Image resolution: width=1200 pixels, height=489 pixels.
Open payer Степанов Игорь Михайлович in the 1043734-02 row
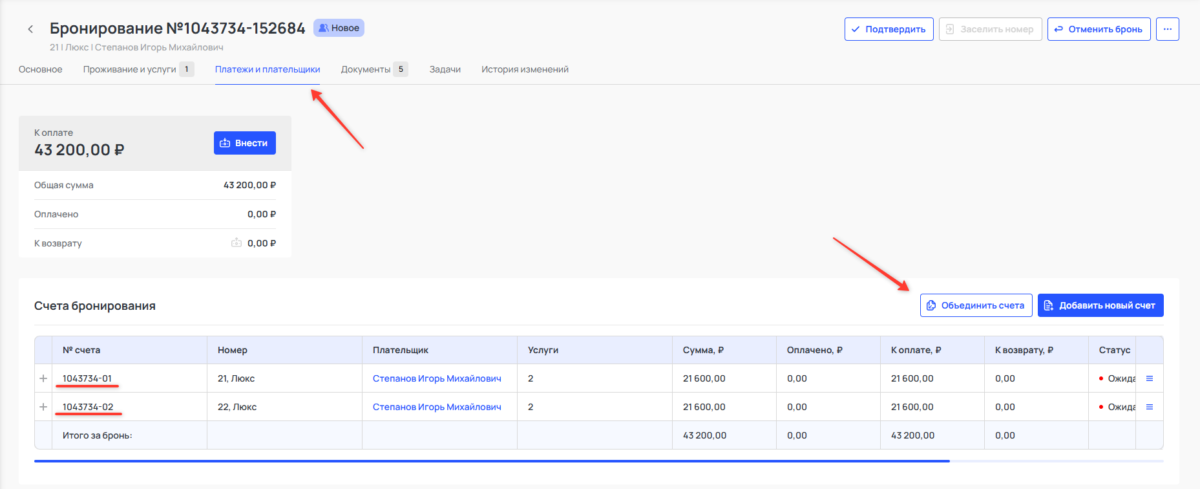point(437,407)
